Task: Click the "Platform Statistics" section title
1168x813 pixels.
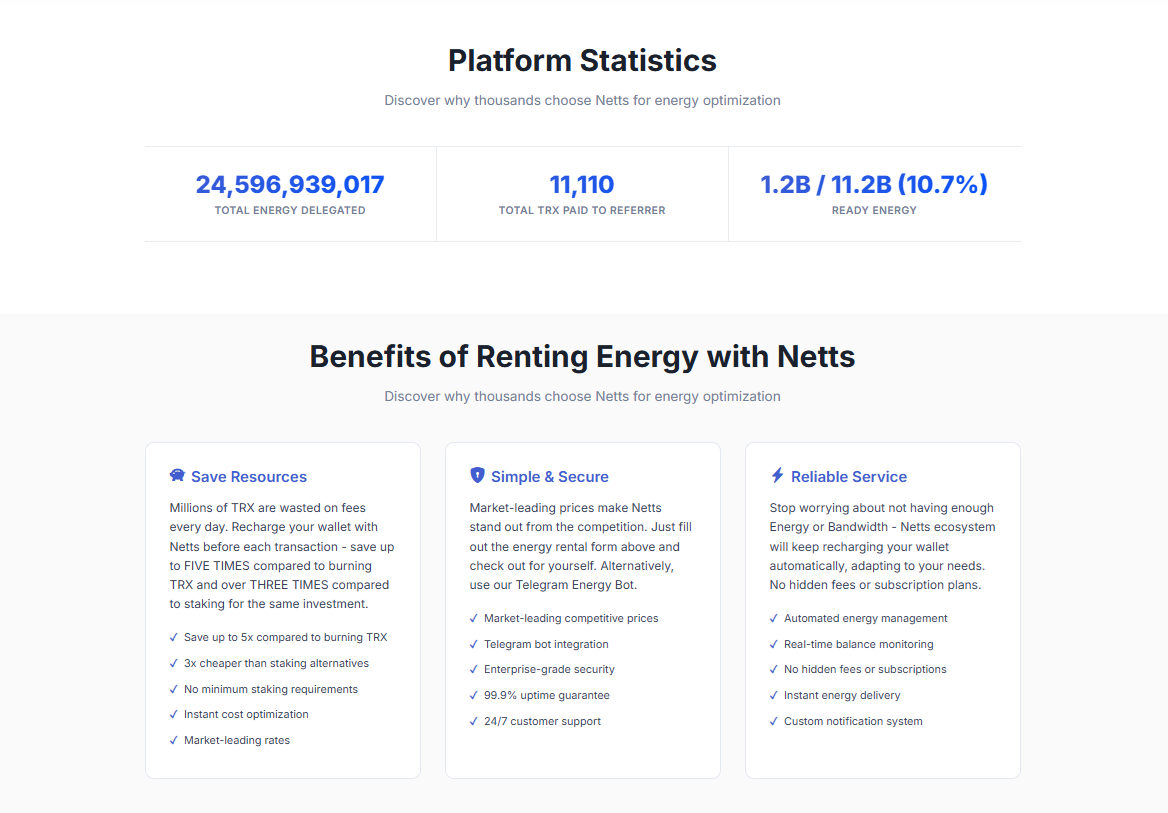Action: (582, 60)
